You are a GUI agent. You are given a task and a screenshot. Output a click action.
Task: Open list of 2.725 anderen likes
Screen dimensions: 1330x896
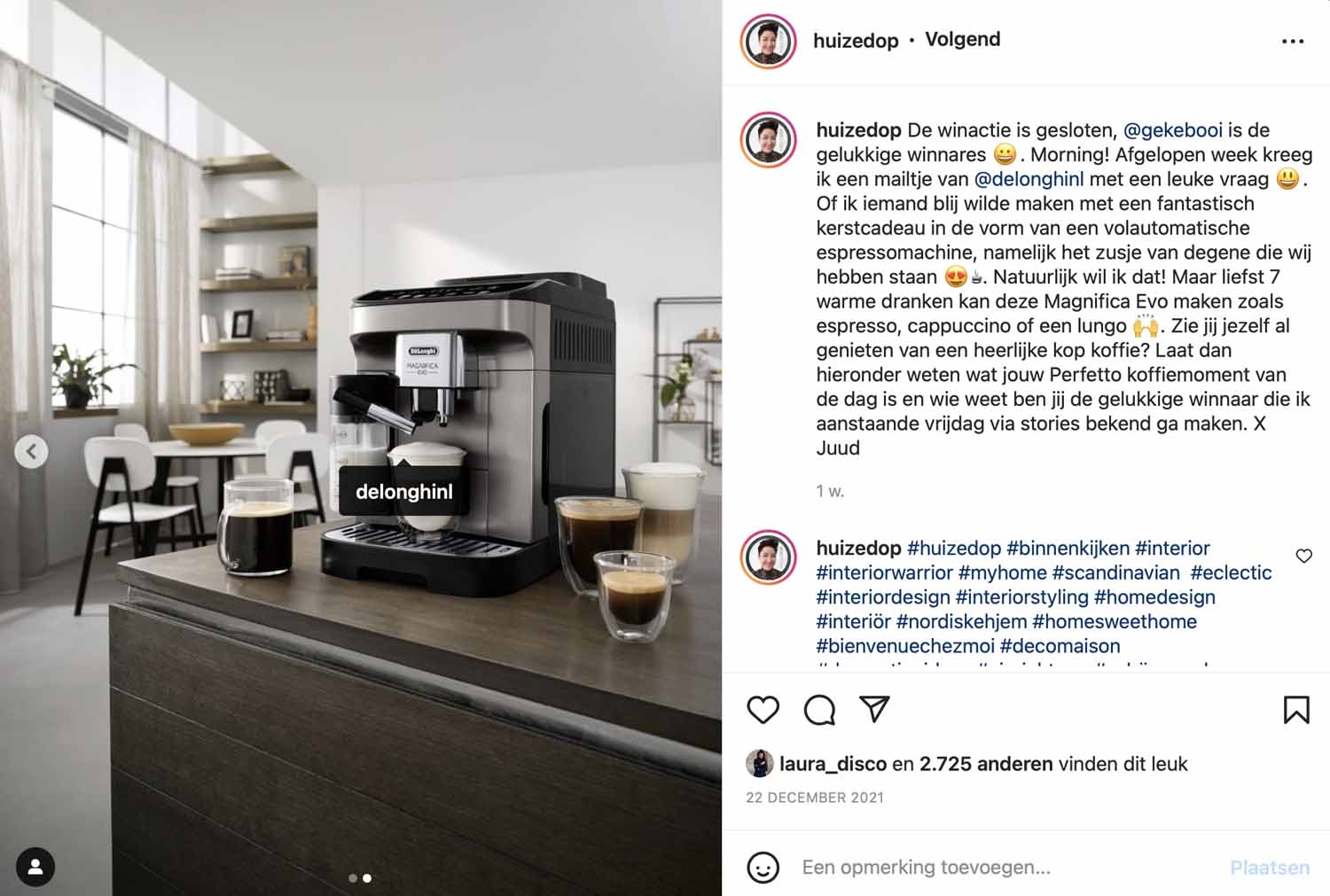click(986, 763)
